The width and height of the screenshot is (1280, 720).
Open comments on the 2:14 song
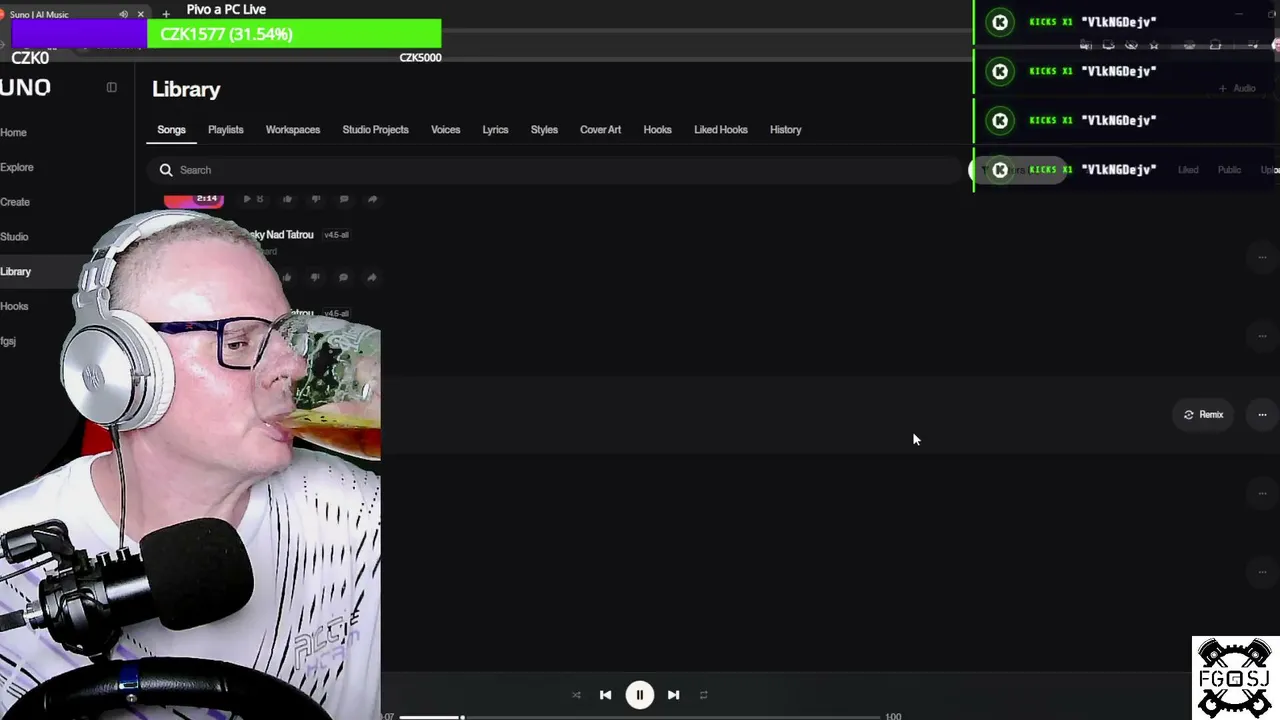click(x=344, y=199)
